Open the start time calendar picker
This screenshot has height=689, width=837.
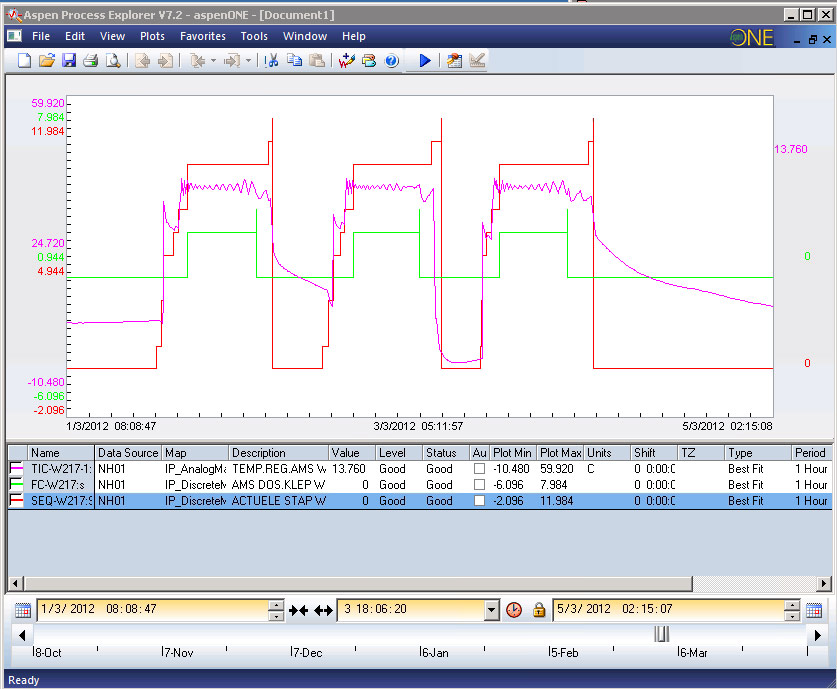22,610
